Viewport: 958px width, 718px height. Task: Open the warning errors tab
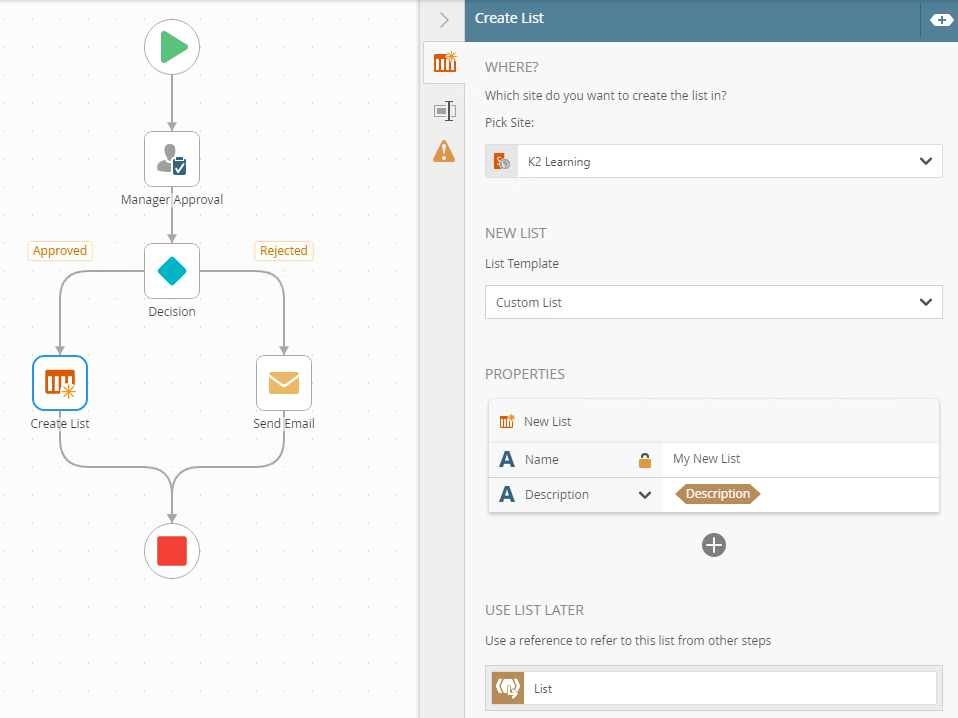click(444, 152)
